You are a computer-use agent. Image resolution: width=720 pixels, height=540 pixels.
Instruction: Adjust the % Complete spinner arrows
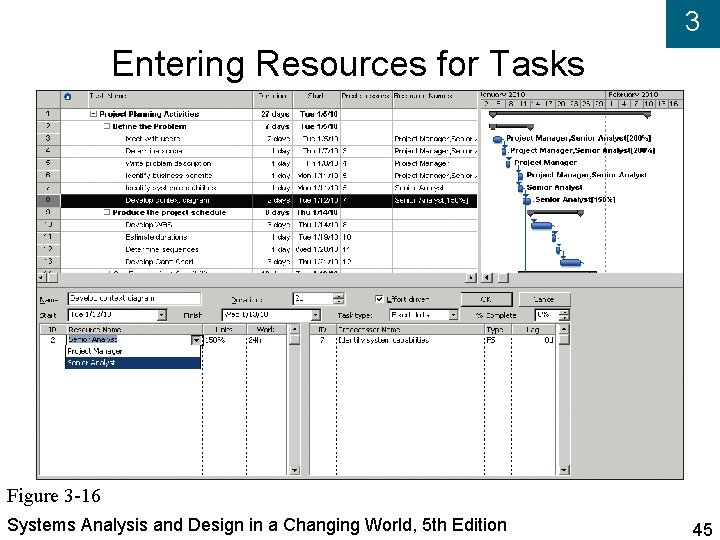[x=564, y=315]
